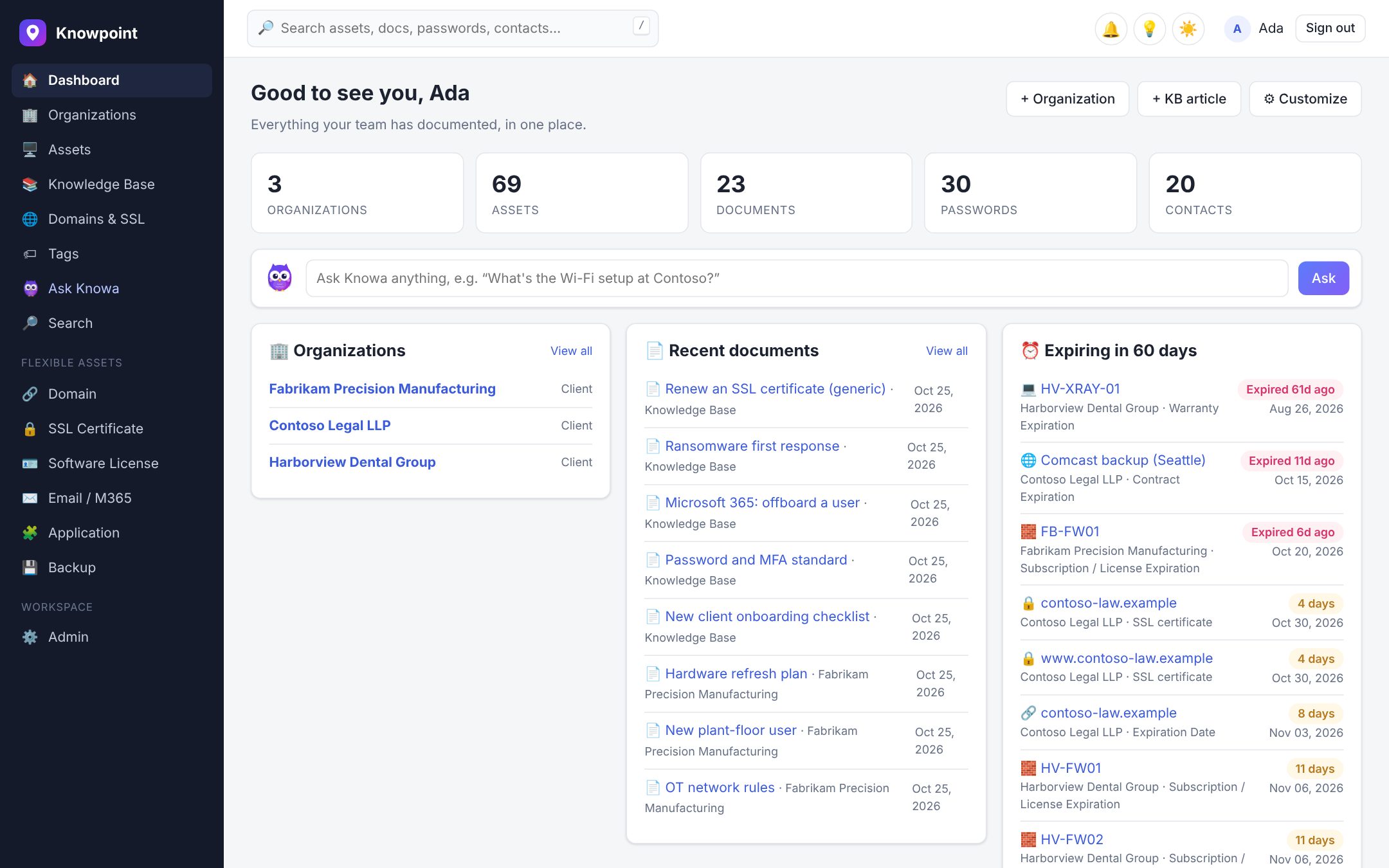
Task: Open the FB-FW01 firewall item
Action: [1069, 532]
